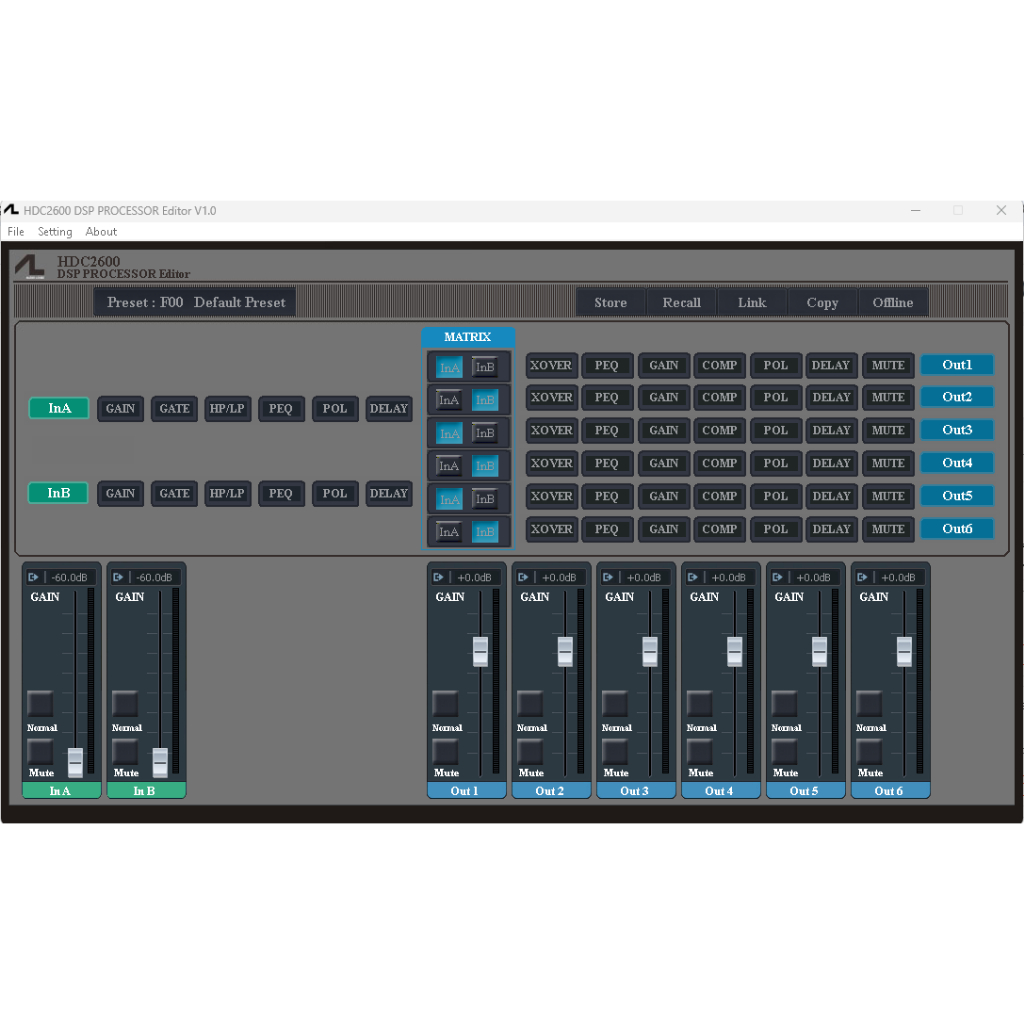Toggle InA routing for Out1 in matrix

(x=449, y=367)
